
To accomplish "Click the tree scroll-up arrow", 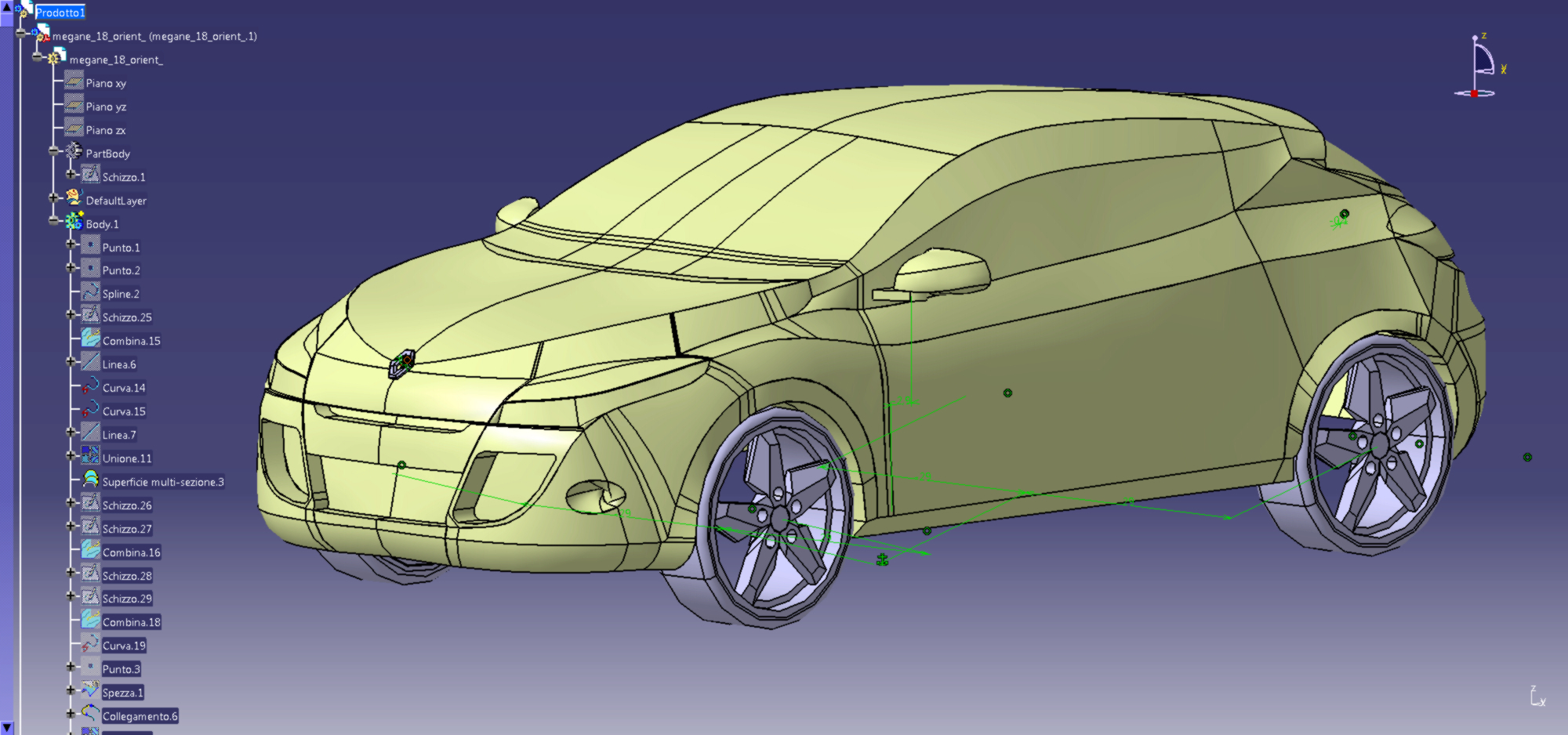I will 7,7.
